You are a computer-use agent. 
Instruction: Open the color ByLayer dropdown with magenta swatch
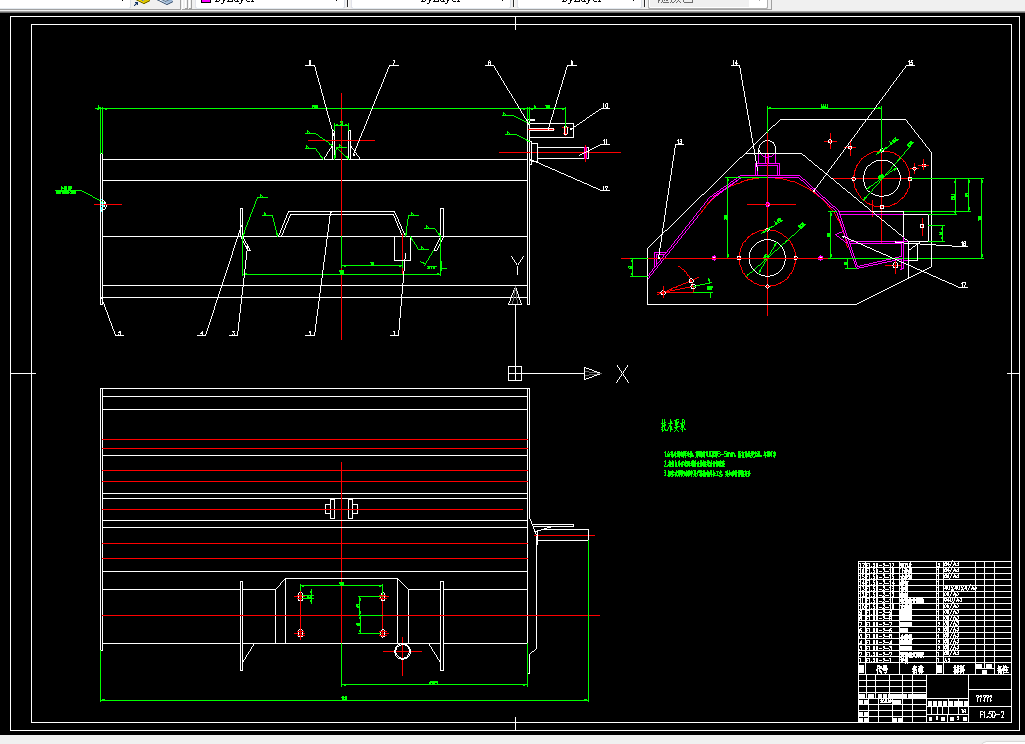(x=270, y=2)
